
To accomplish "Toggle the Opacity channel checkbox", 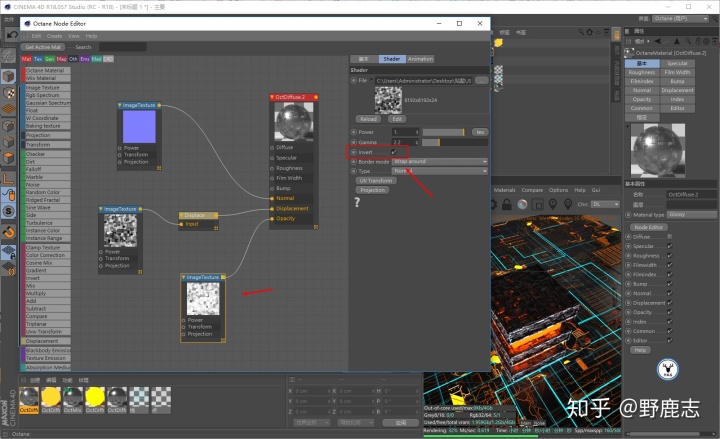I will point(669,312).
